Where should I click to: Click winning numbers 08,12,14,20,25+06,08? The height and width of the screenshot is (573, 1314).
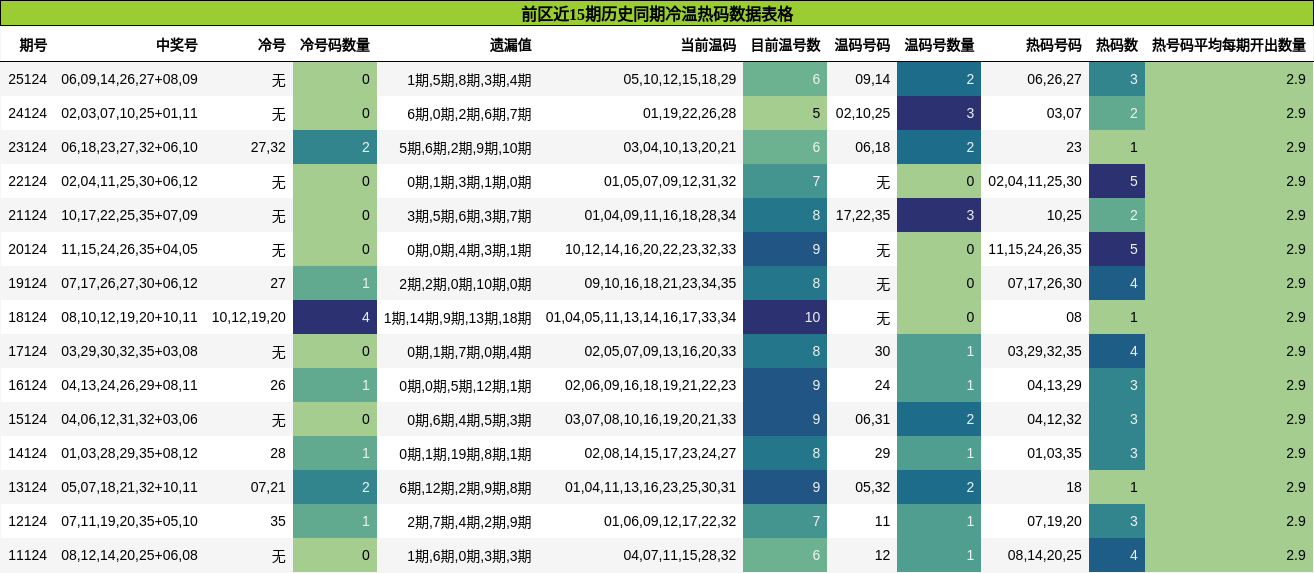(129, 555)
